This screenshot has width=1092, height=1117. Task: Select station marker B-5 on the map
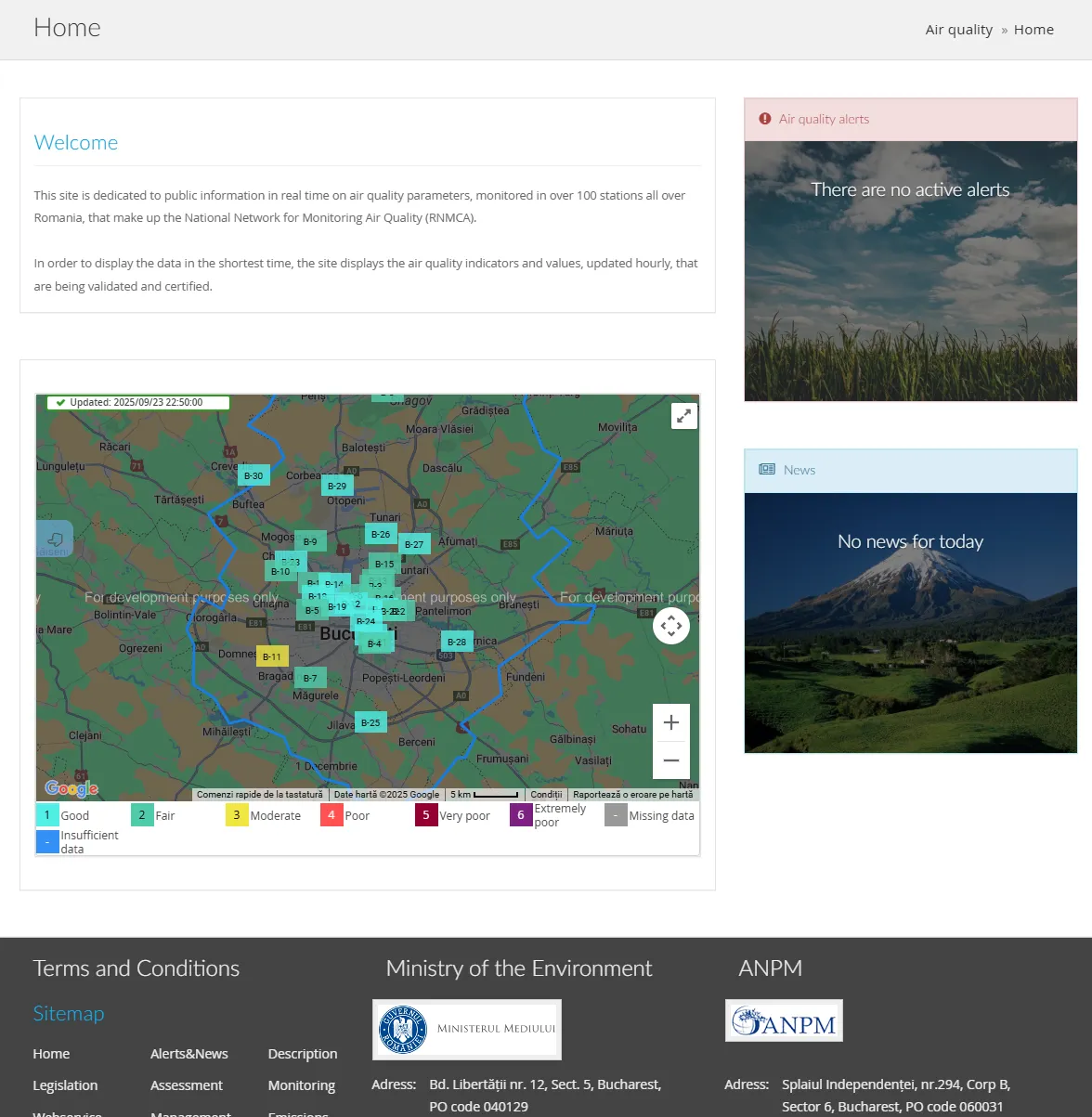[312, 611]
